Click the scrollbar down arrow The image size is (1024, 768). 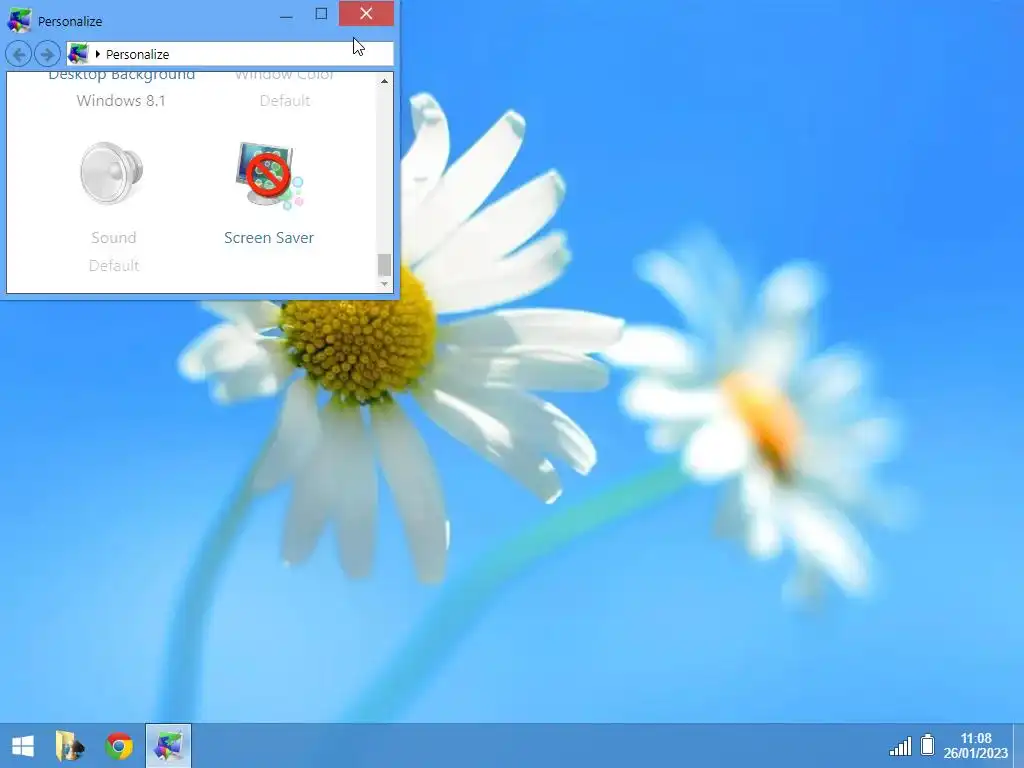[x=384, y=283]
